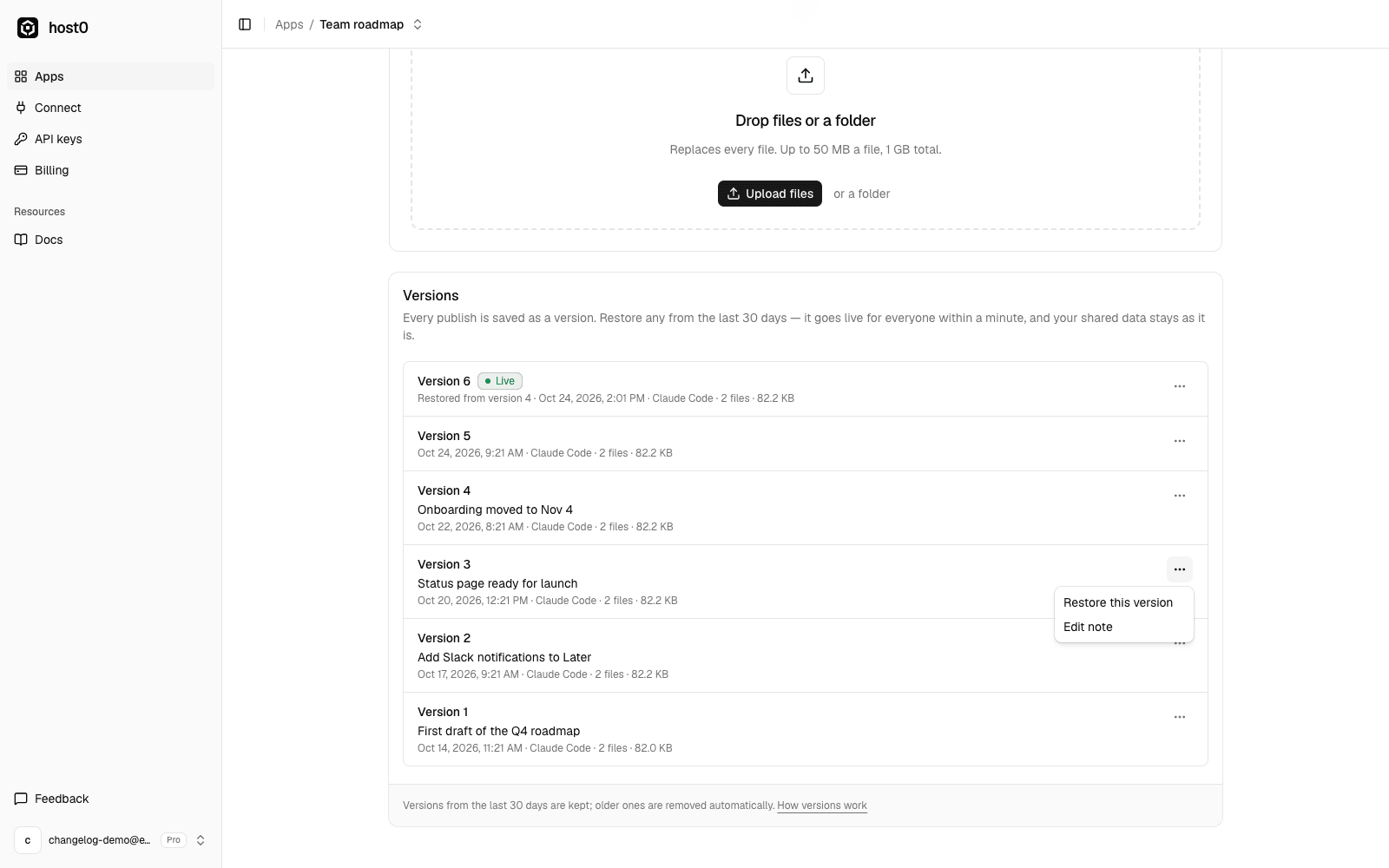Click 'Onboarding moved to Nov 4' note

coord(495,510)
